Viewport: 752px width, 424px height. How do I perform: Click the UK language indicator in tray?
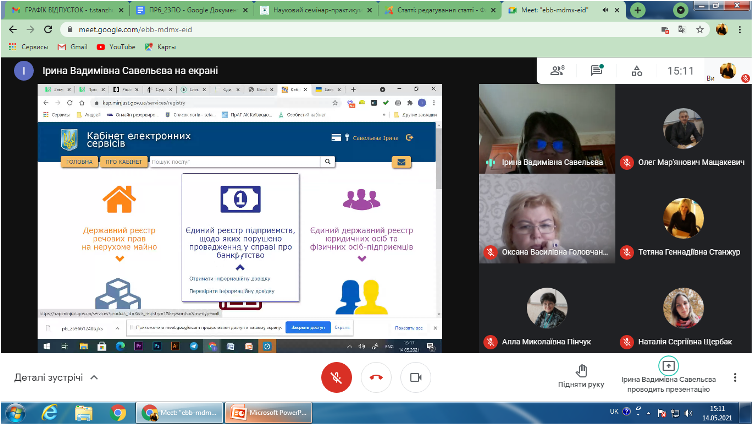(614, 412)
